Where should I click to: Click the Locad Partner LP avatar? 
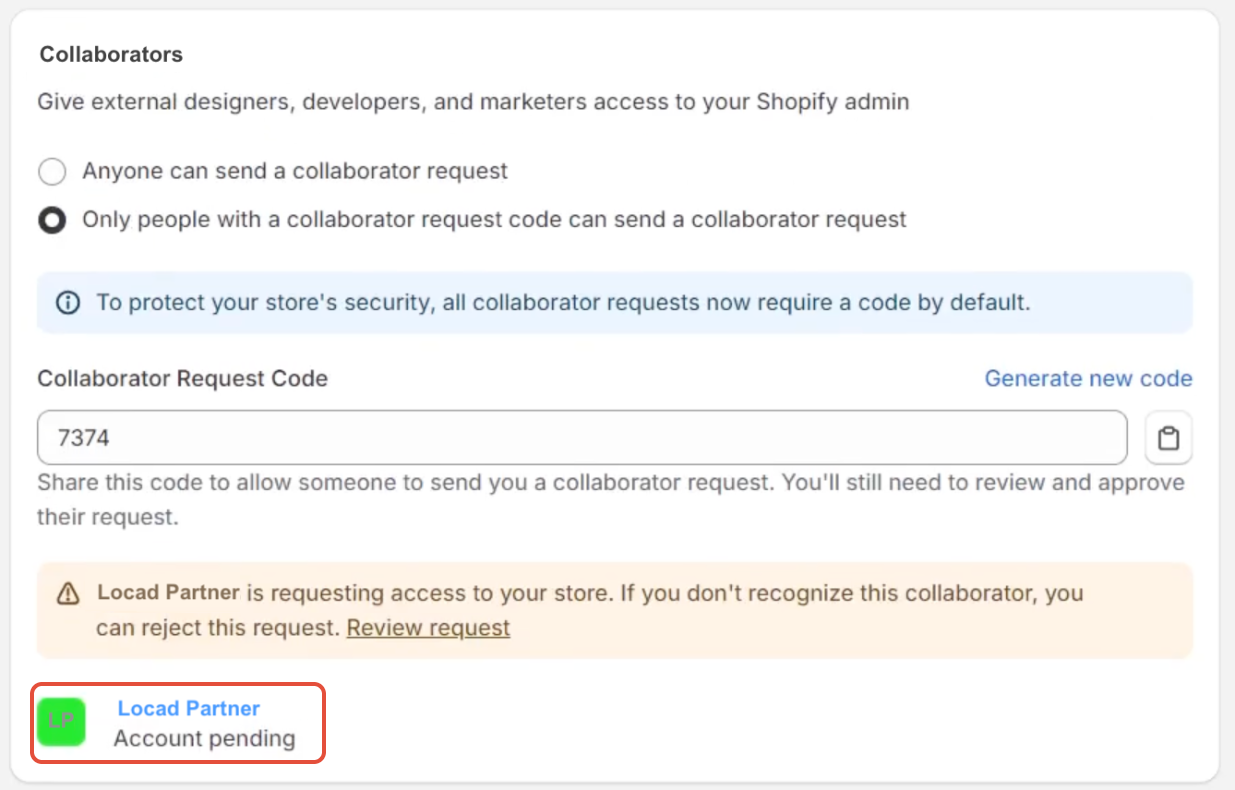61,721
